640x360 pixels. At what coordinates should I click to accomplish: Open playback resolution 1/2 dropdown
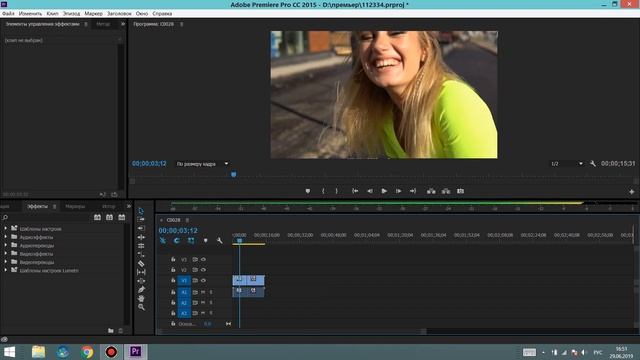(567, 164)
